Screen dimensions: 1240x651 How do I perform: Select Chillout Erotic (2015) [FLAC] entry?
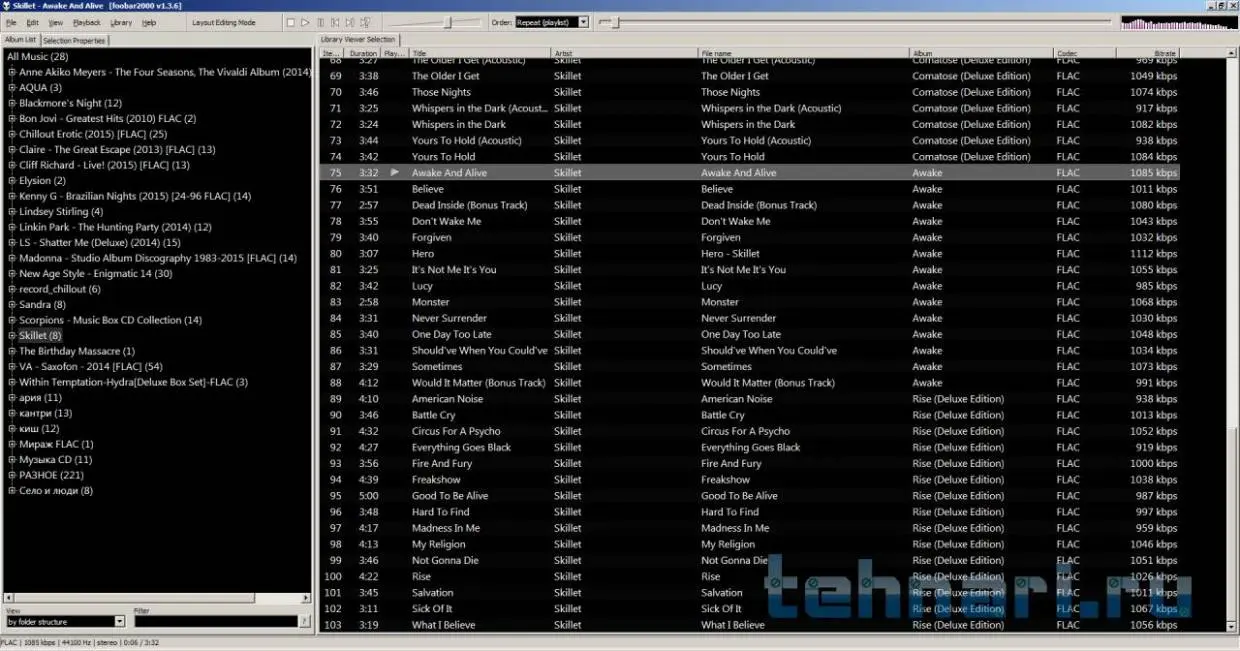coord(93,134)
